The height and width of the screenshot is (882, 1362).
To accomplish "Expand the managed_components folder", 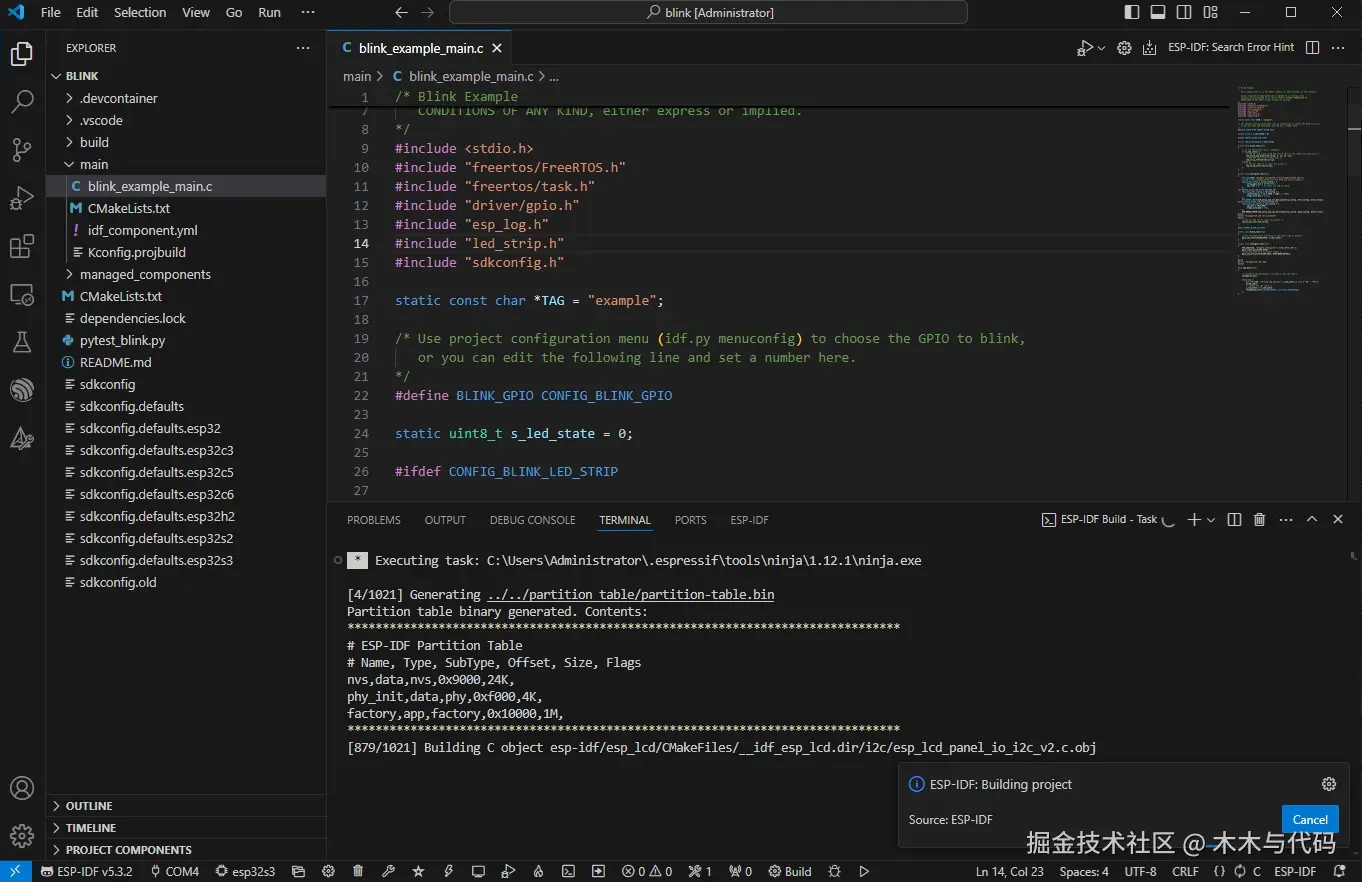I will (x=145, y=274).
